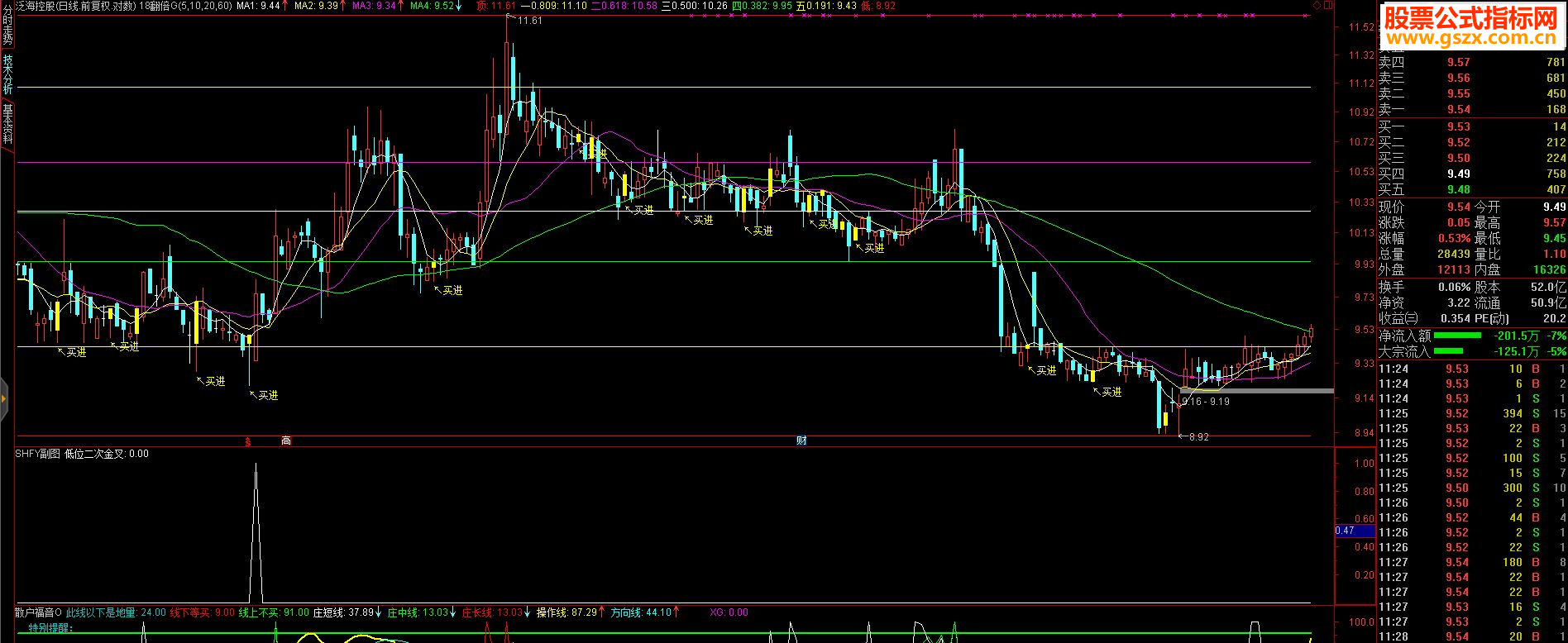
Task: Open the 分时走势 side tab
Action: (x=7, y=25)
